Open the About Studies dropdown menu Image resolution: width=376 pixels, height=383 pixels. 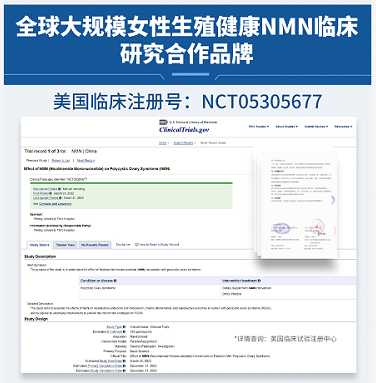[286, 127]
